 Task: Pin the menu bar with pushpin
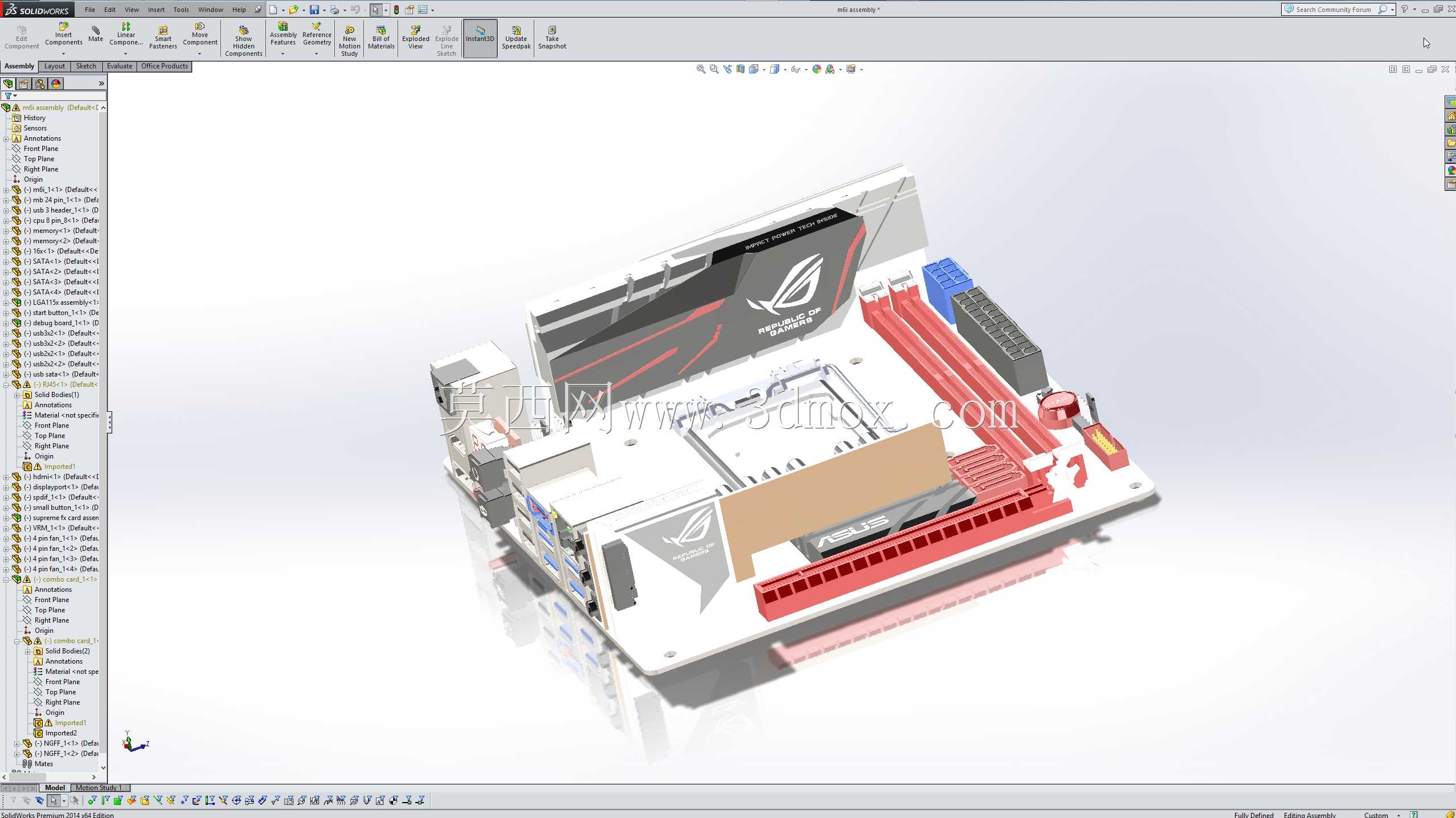258,10
